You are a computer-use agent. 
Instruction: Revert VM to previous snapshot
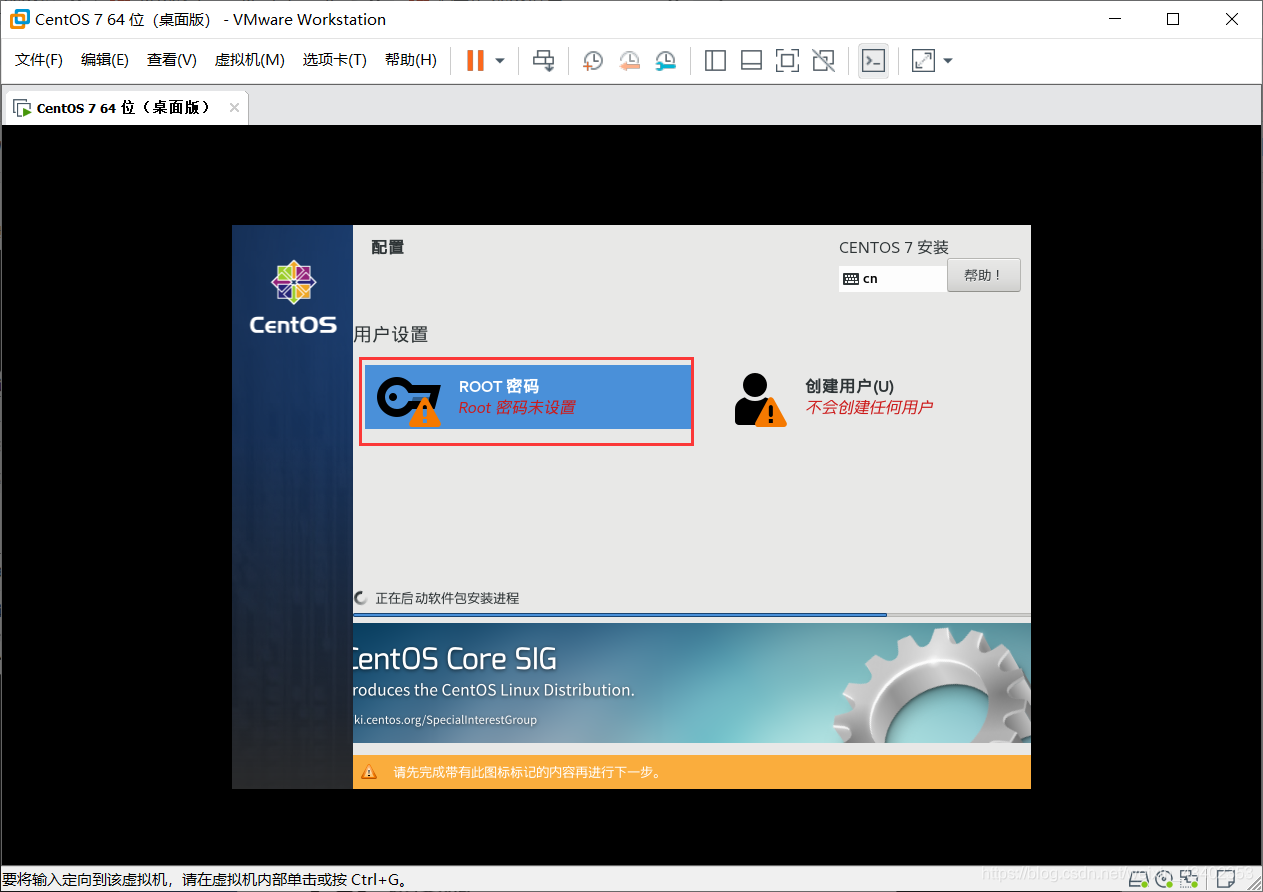(x=629, y=61)
